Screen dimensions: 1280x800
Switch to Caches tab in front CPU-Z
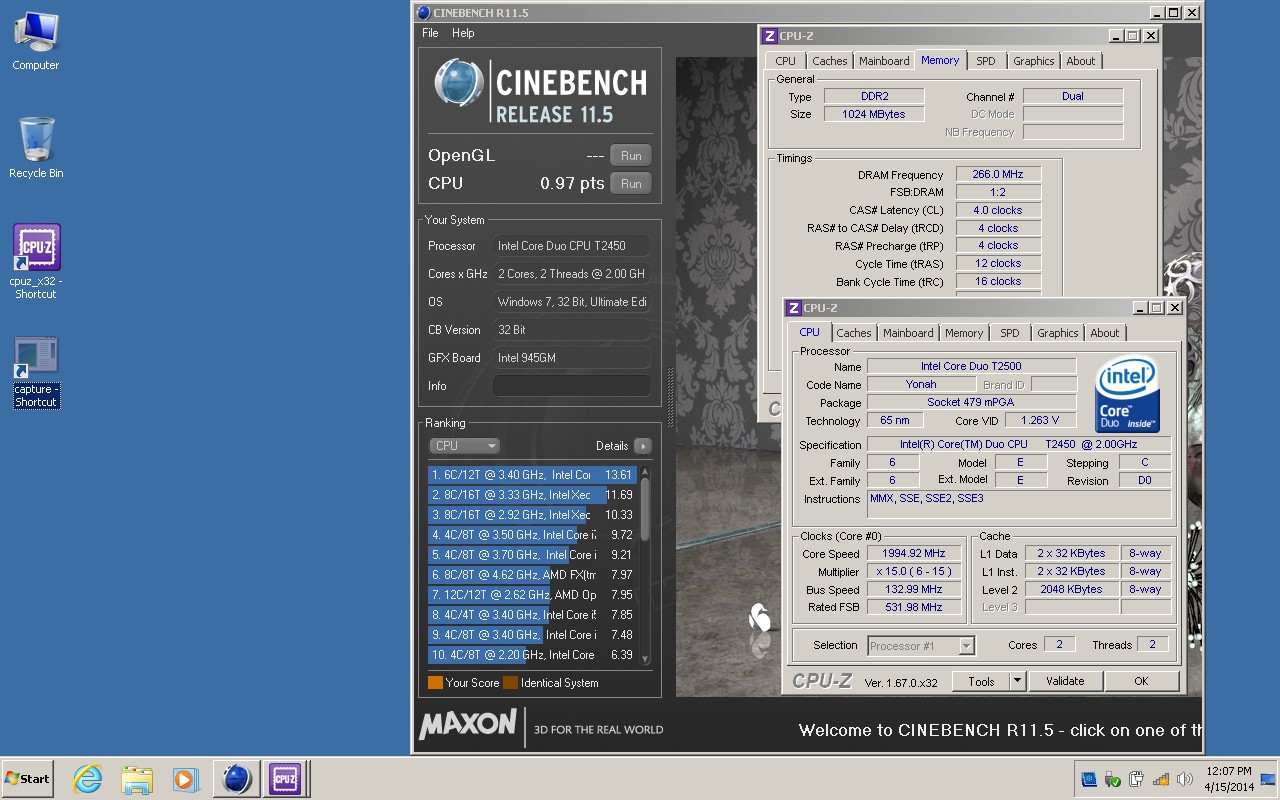pos(854,333)
